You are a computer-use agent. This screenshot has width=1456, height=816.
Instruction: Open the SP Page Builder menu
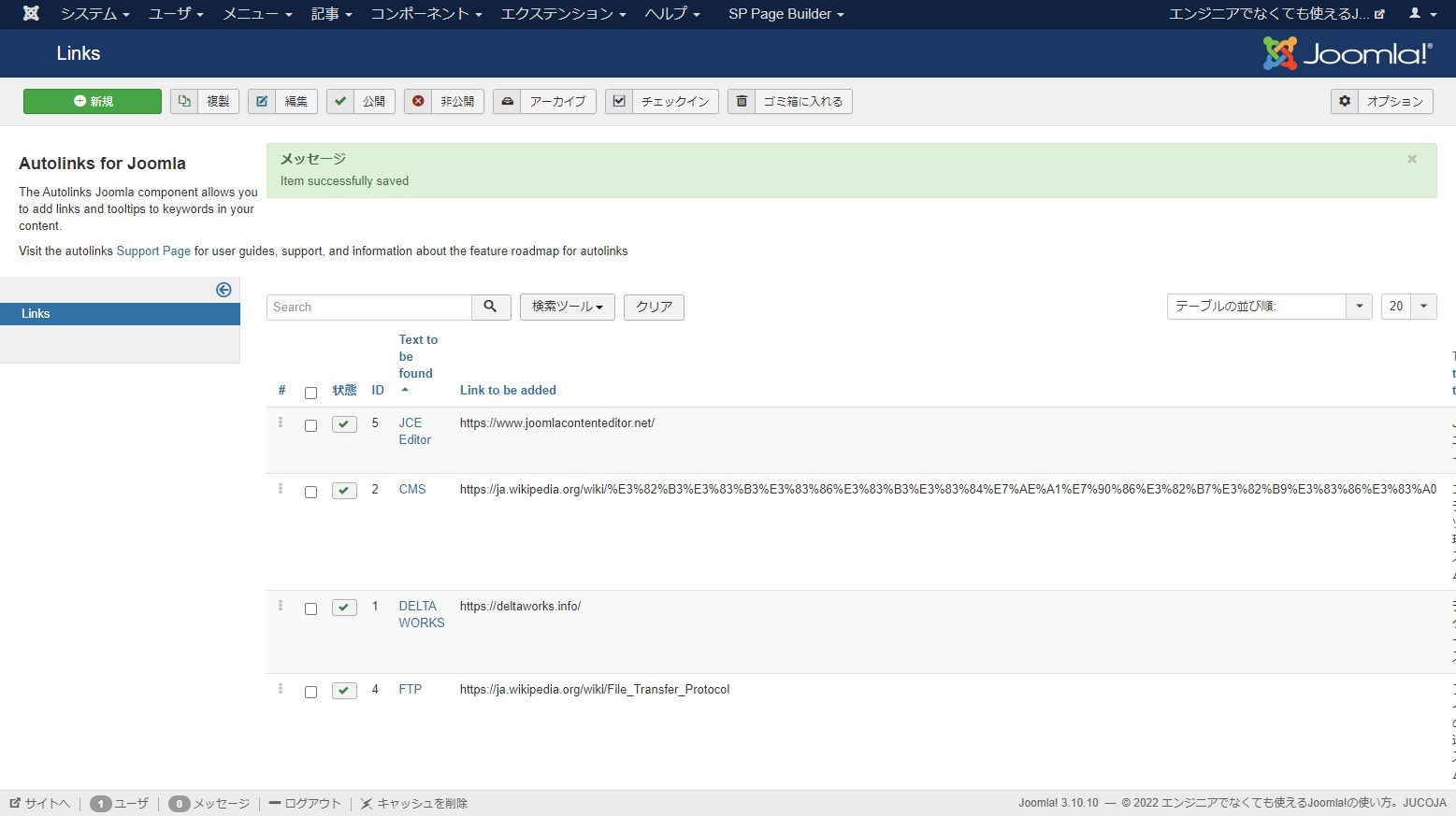pyautogui.click(x=786, y=13)
